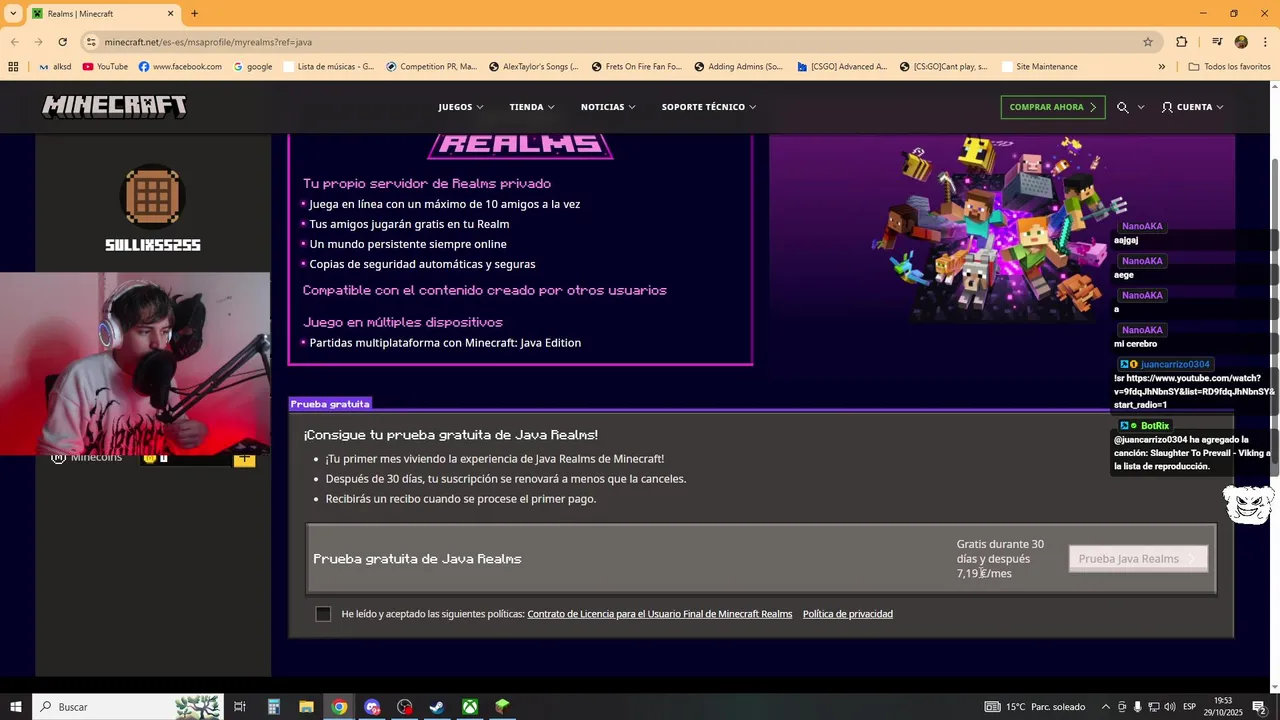Open the Discord taskbar icon
Screen dimensions: 1280x720
tap(372, 707)
